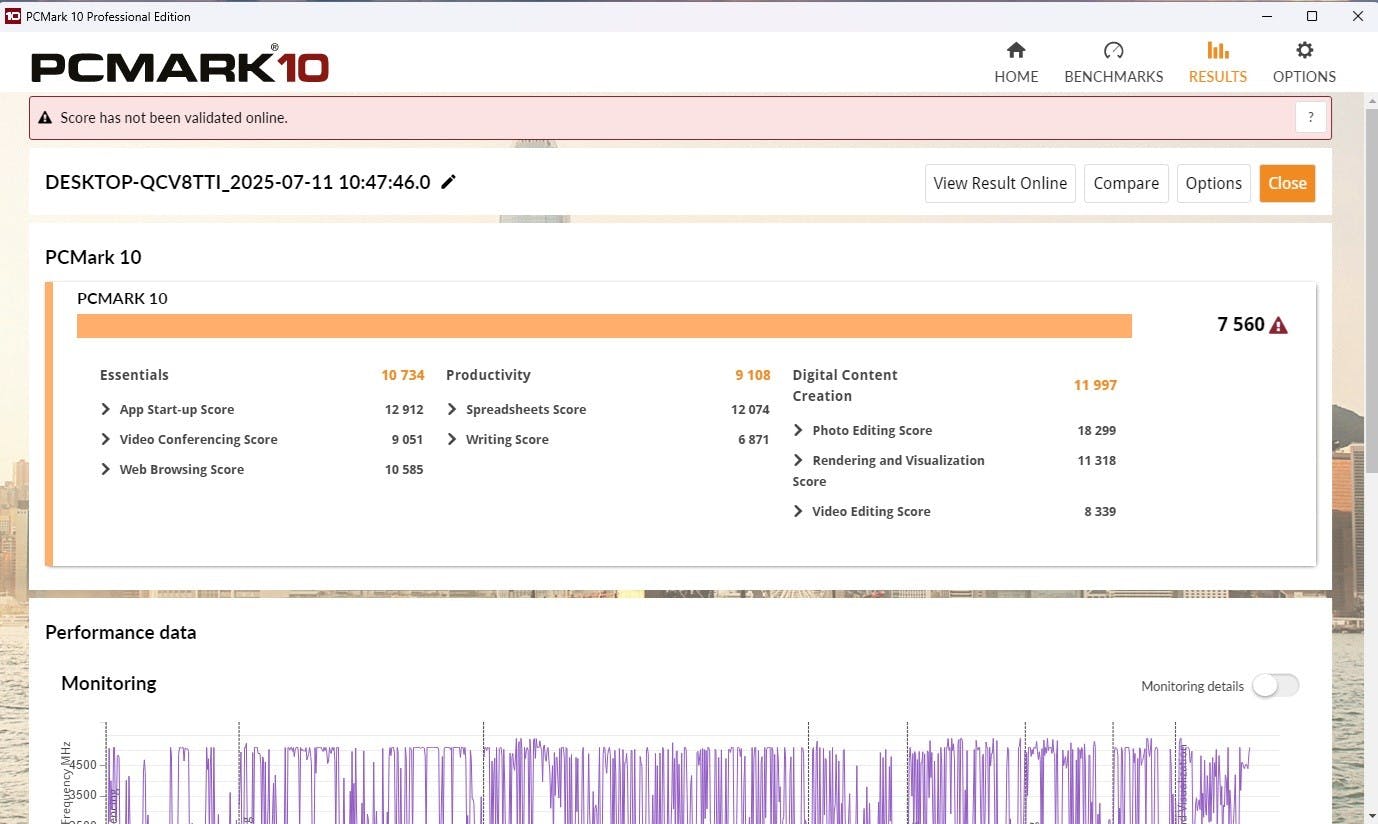Click the Monitoring heading
Screen dimensions: 1378x824
pos(109,683)
